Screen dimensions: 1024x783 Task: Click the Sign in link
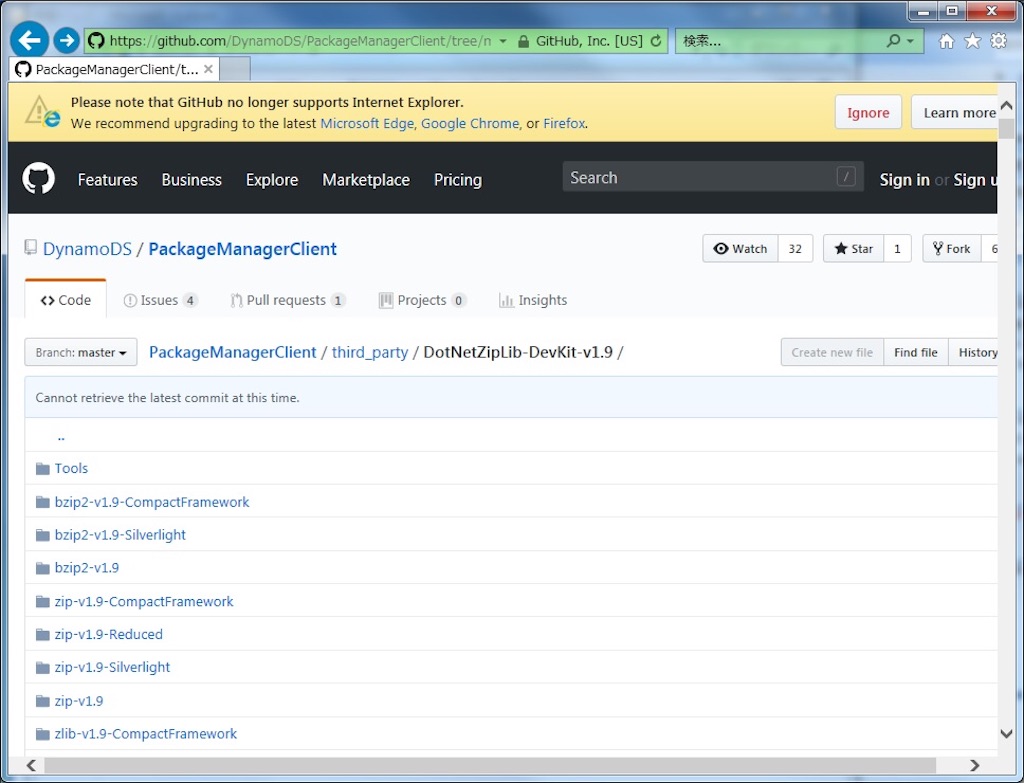coord(904,180)
